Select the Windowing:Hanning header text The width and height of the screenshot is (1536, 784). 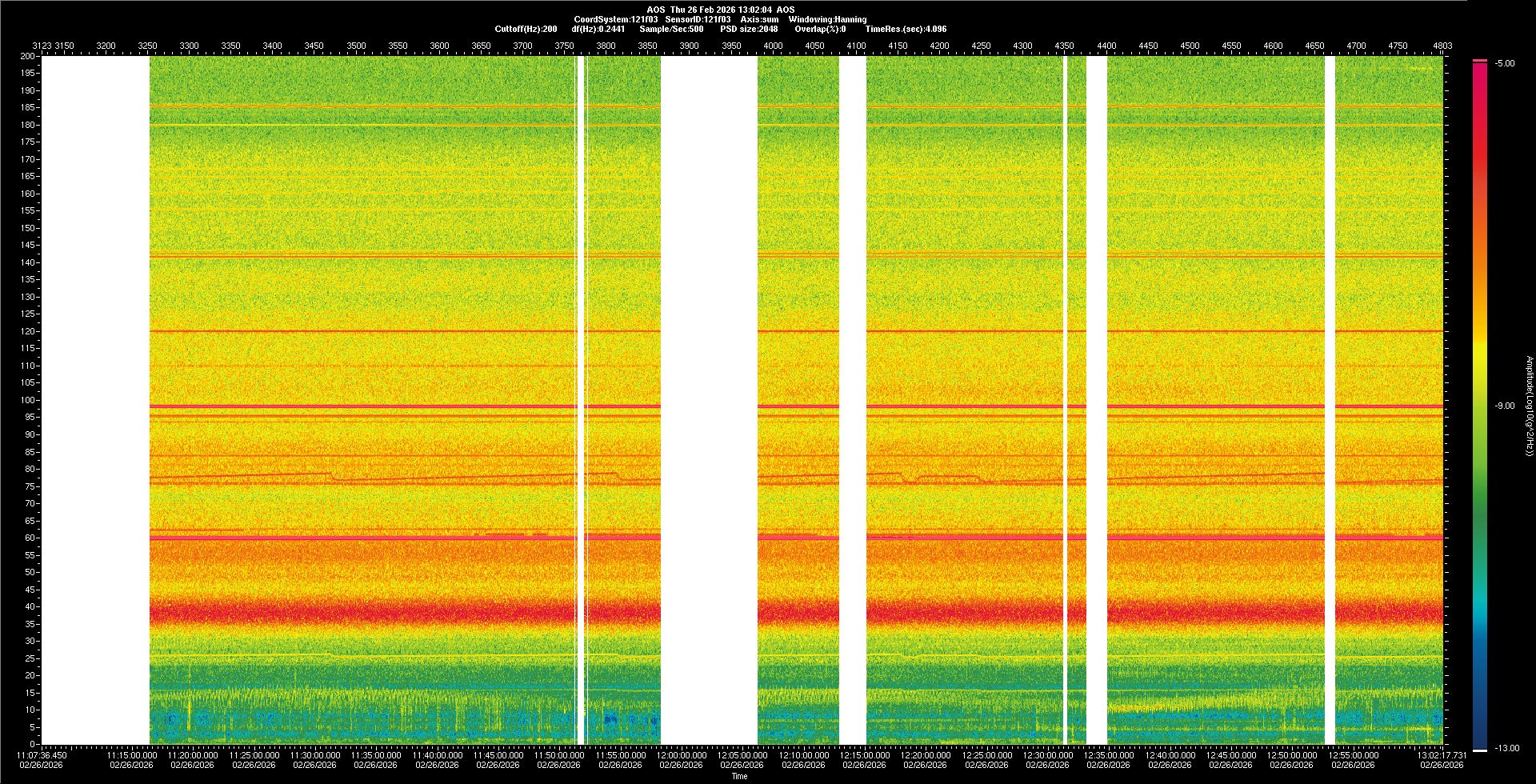[x=827, y=19]
